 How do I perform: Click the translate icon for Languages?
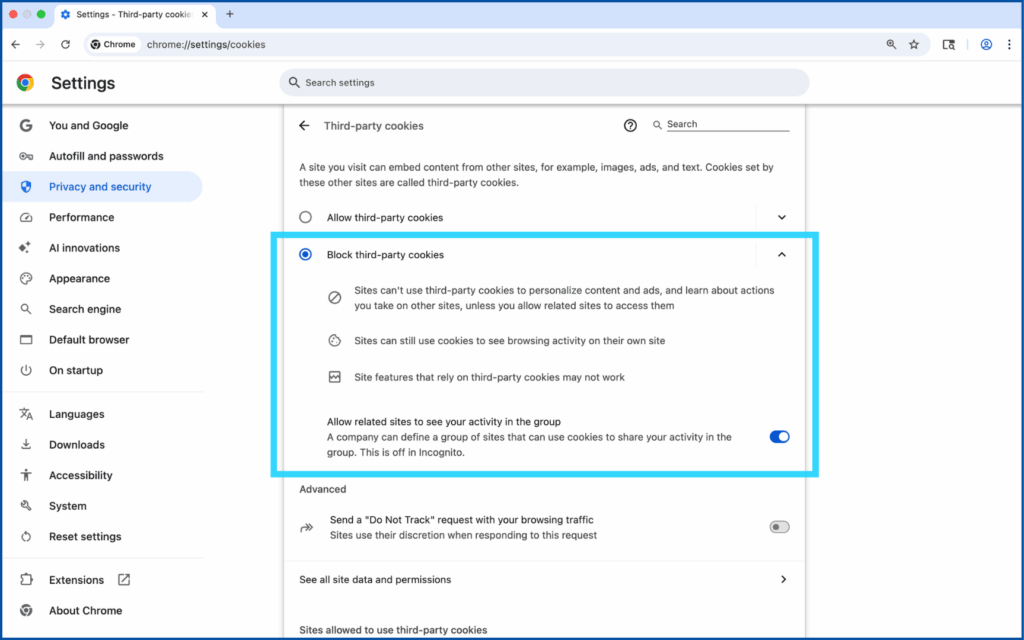click(x=25, y=414)
